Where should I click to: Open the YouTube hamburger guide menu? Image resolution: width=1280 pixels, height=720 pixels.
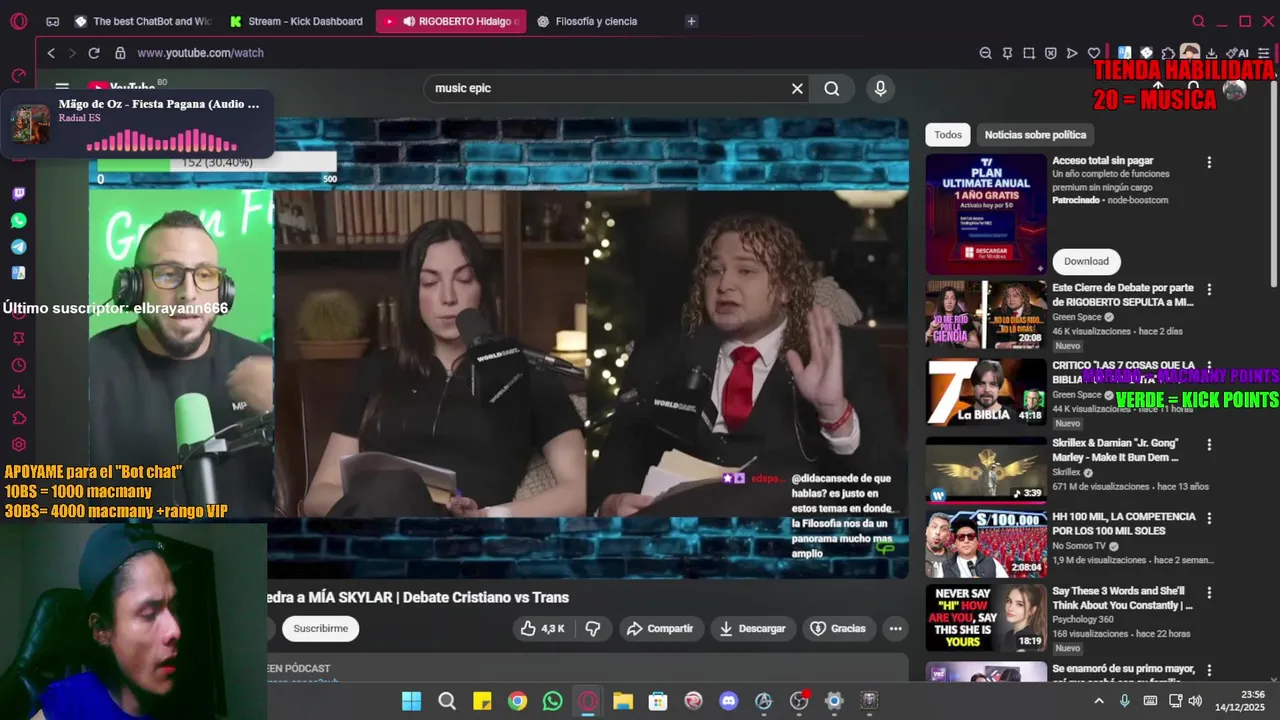click(62, 88)
